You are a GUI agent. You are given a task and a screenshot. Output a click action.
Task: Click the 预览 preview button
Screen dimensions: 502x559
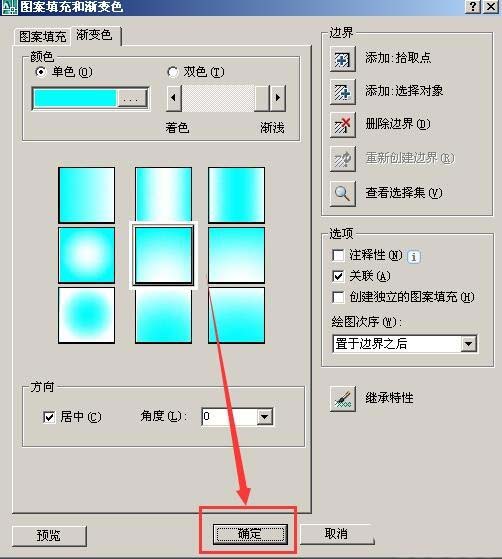(x=49, y=535)
